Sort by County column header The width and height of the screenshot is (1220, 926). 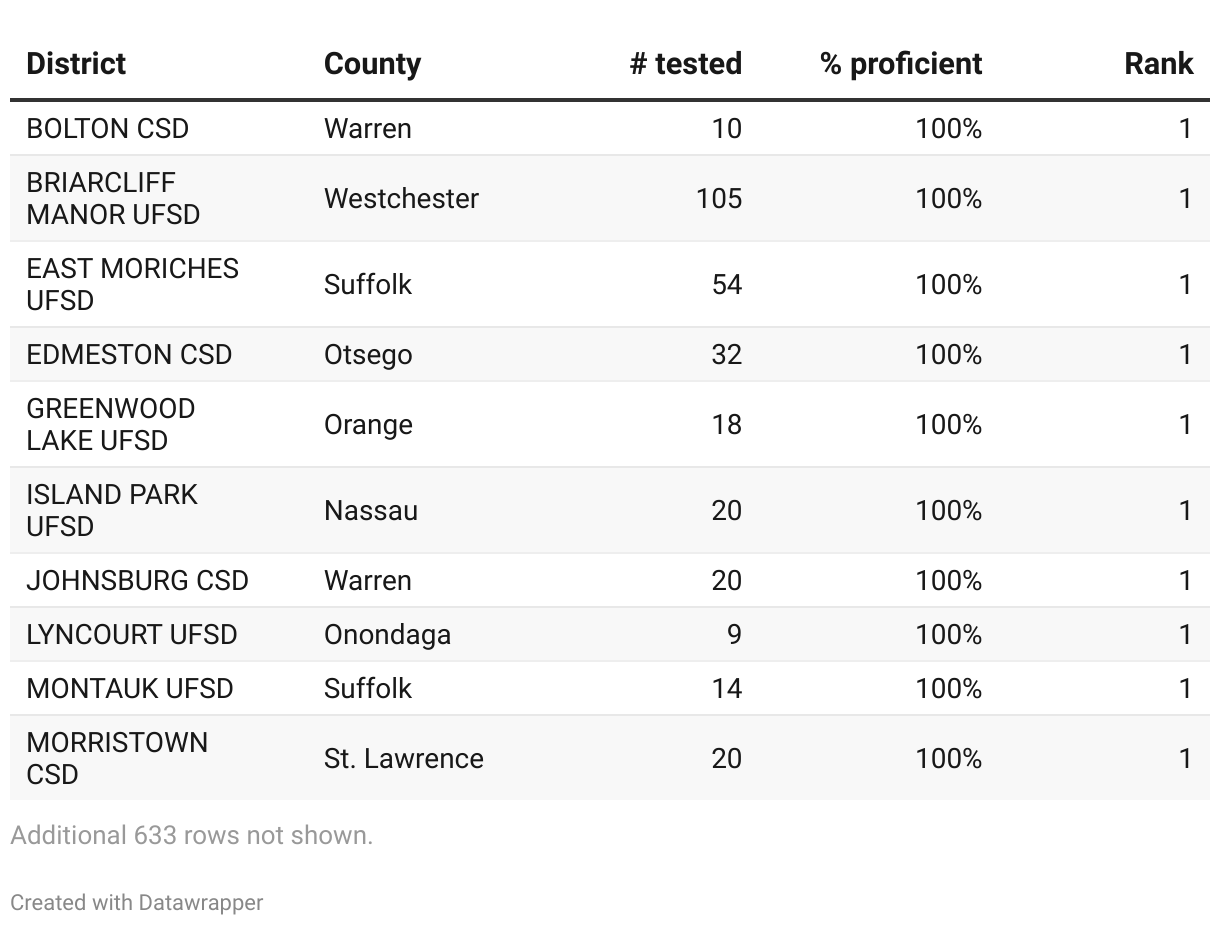372,64
